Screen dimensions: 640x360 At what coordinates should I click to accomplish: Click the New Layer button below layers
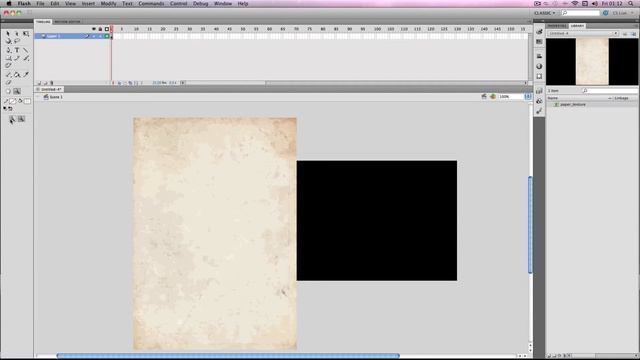coord(39,83)
